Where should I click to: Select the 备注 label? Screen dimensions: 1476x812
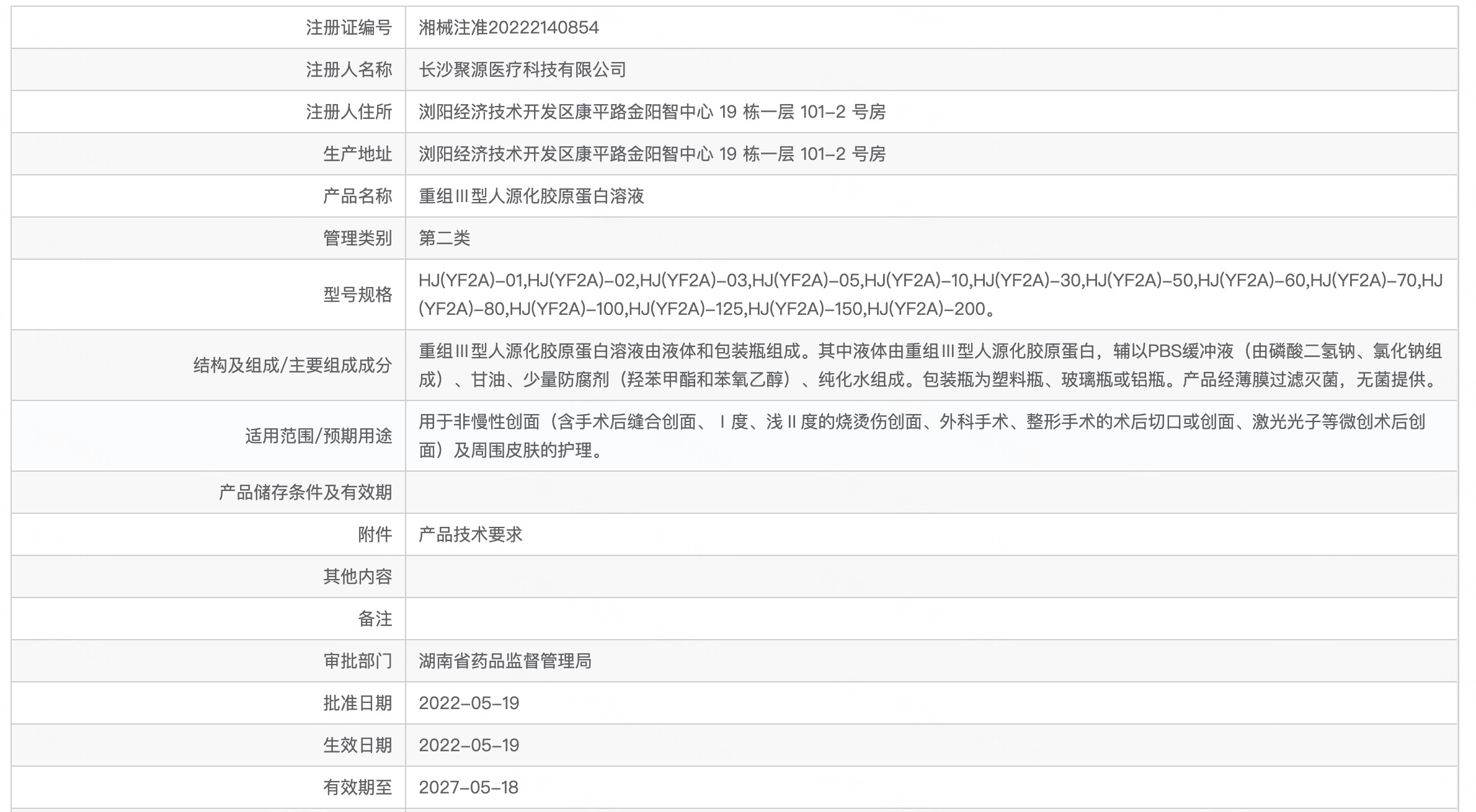375,619
